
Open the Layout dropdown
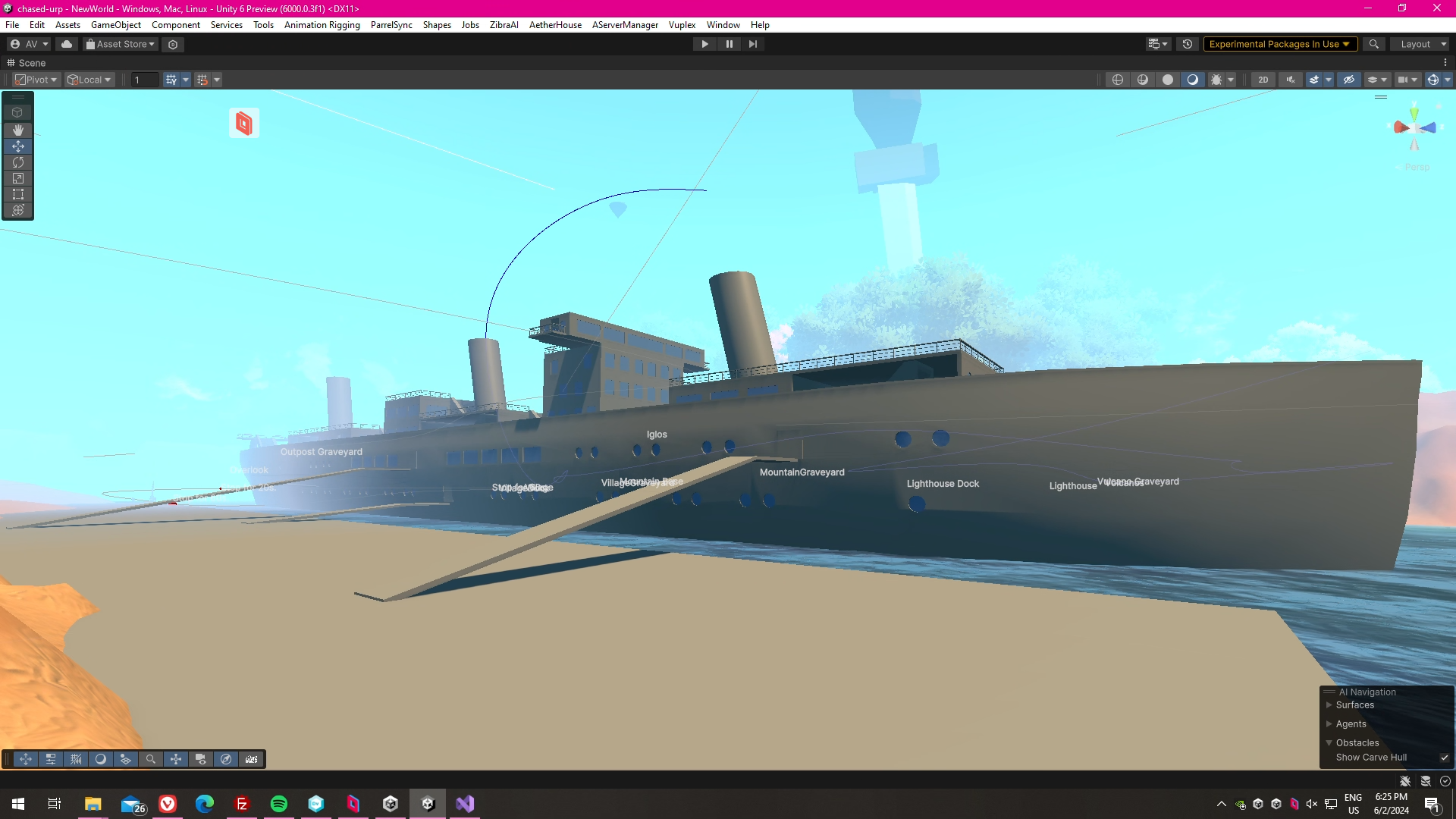[x=1420, y=44]
